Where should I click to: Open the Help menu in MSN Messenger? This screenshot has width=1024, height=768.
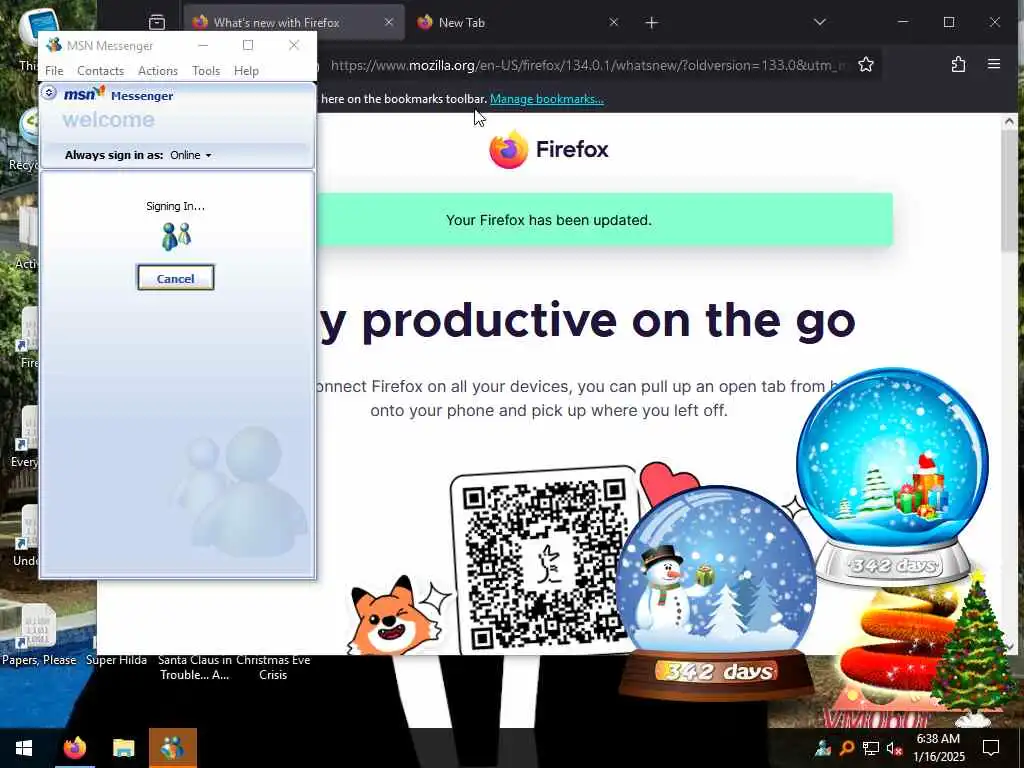coord(246,71)
